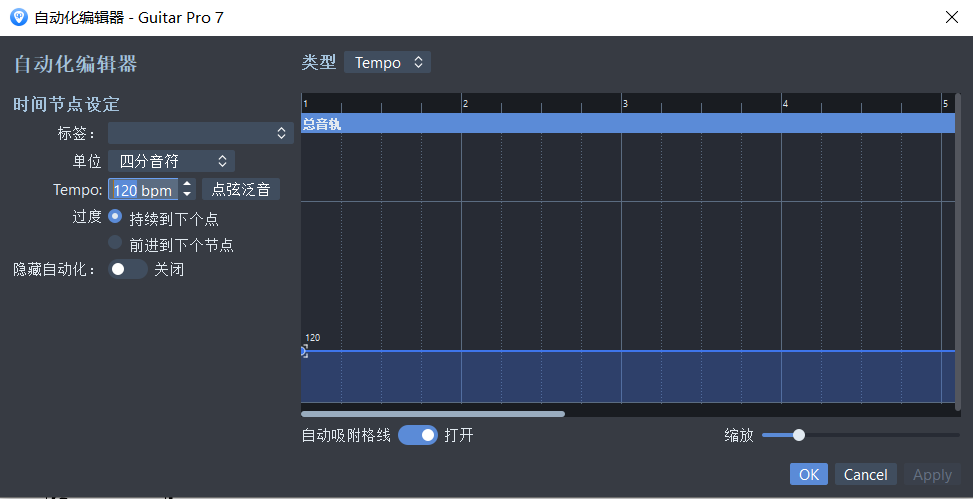The height and width of the screenshot is (499, 973).
Task: Select the 持续到下个点 radio option
Action: click(x=116, y=217)
